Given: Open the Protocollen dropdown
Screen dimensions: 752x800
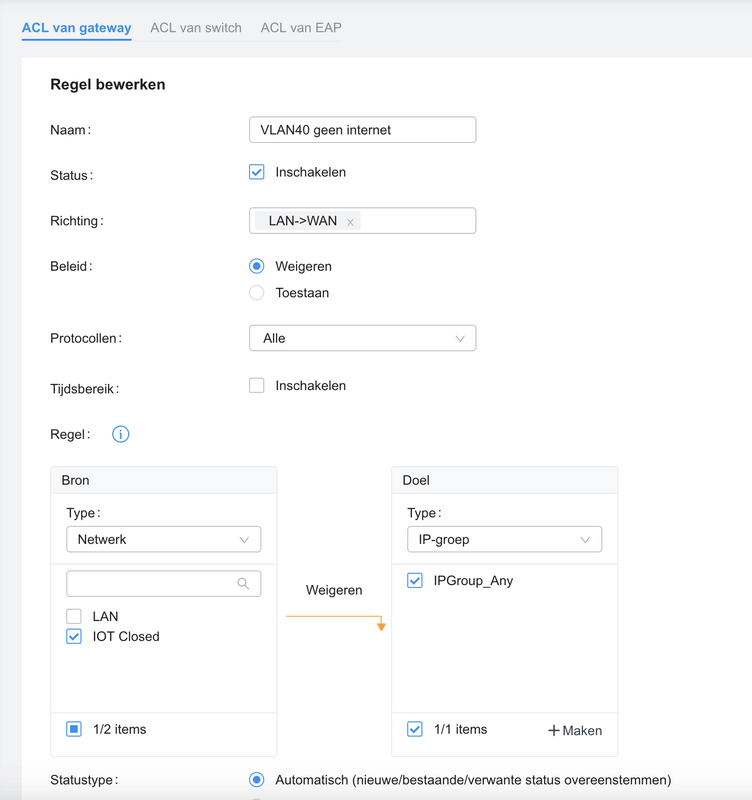Looking at the screenshot, I should coord(362,339).
